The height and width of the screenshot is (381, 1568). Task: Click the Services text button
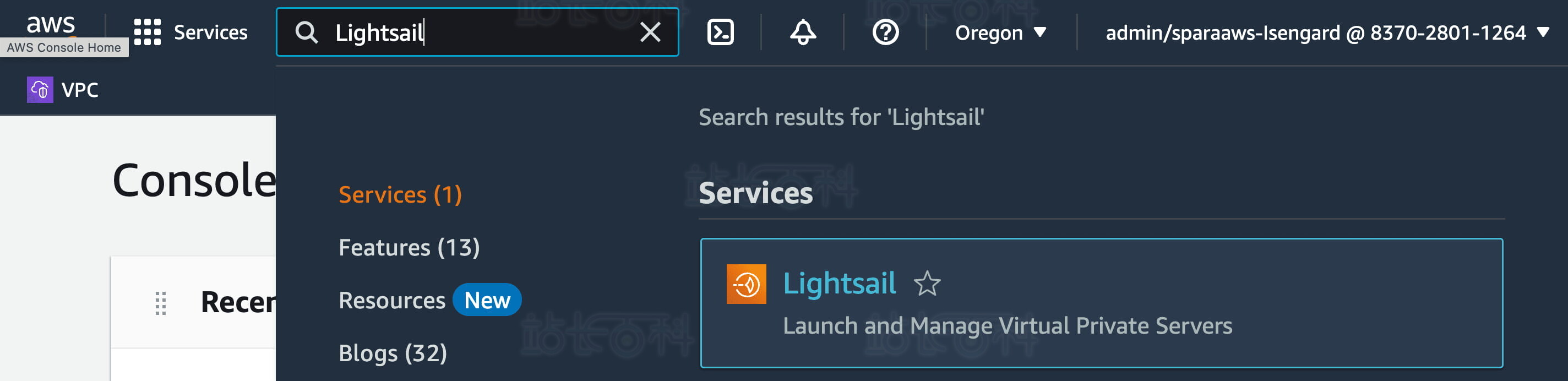point(211,32)
